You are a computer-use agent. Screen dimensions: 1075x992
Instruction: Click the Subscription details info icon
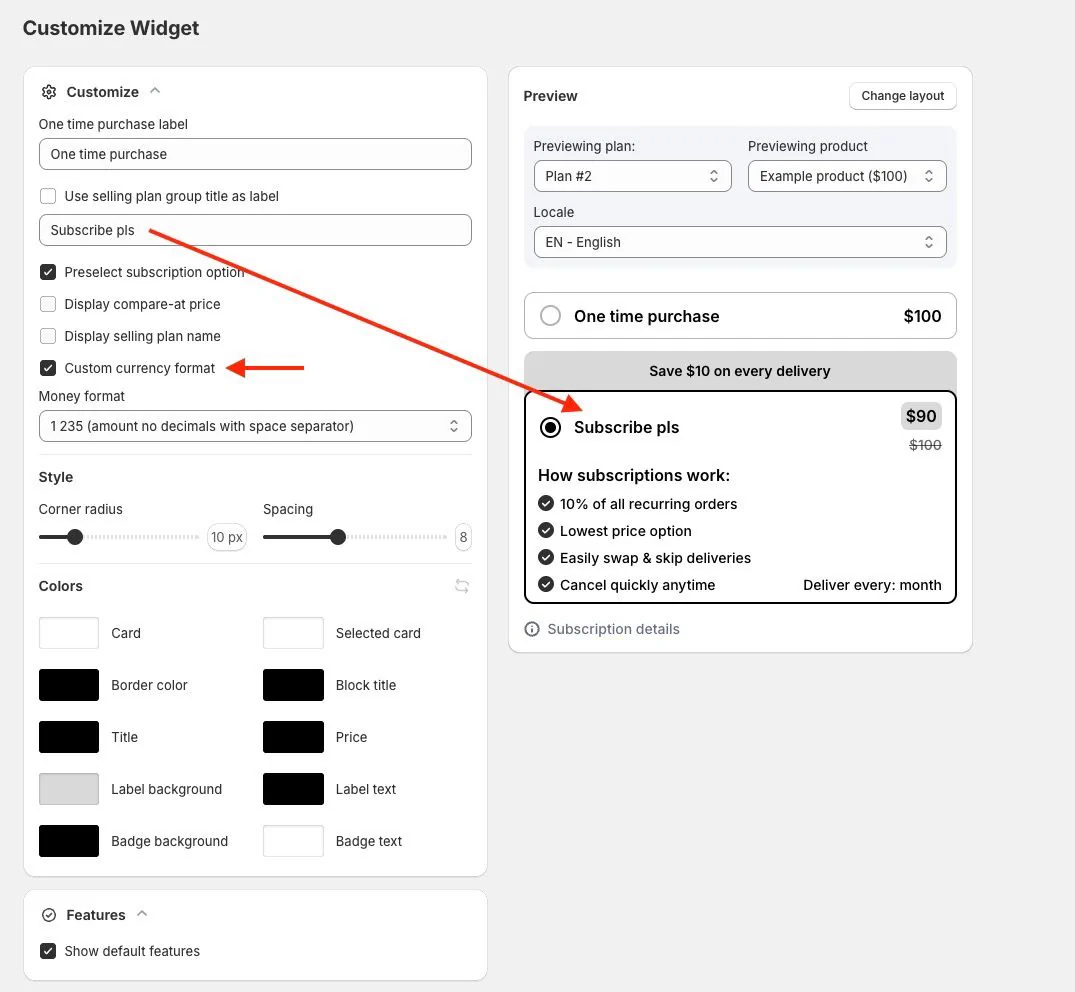click(532, 629)
